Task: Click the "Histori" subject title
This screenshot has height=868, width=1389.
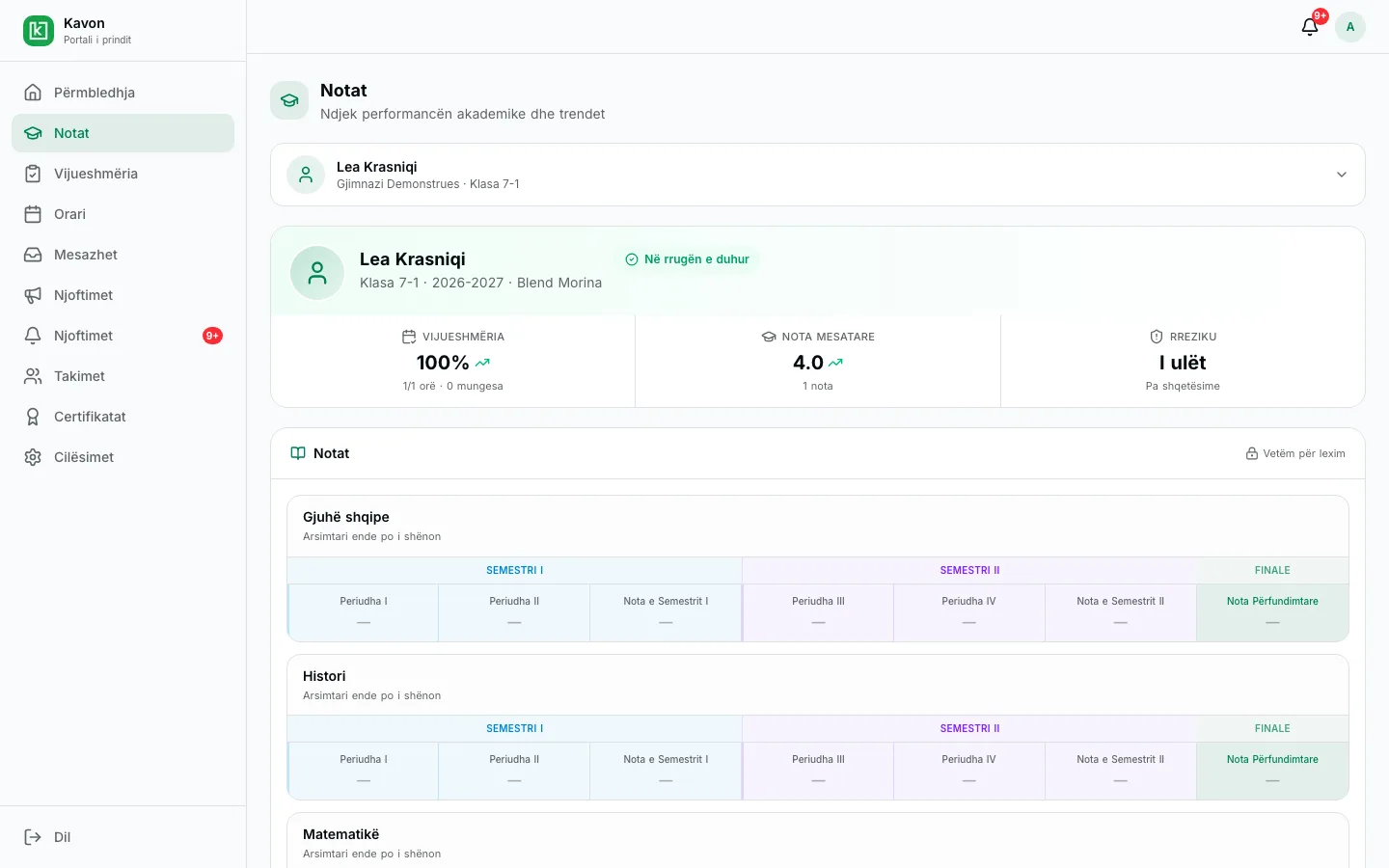Action: (x=324, y=676)
